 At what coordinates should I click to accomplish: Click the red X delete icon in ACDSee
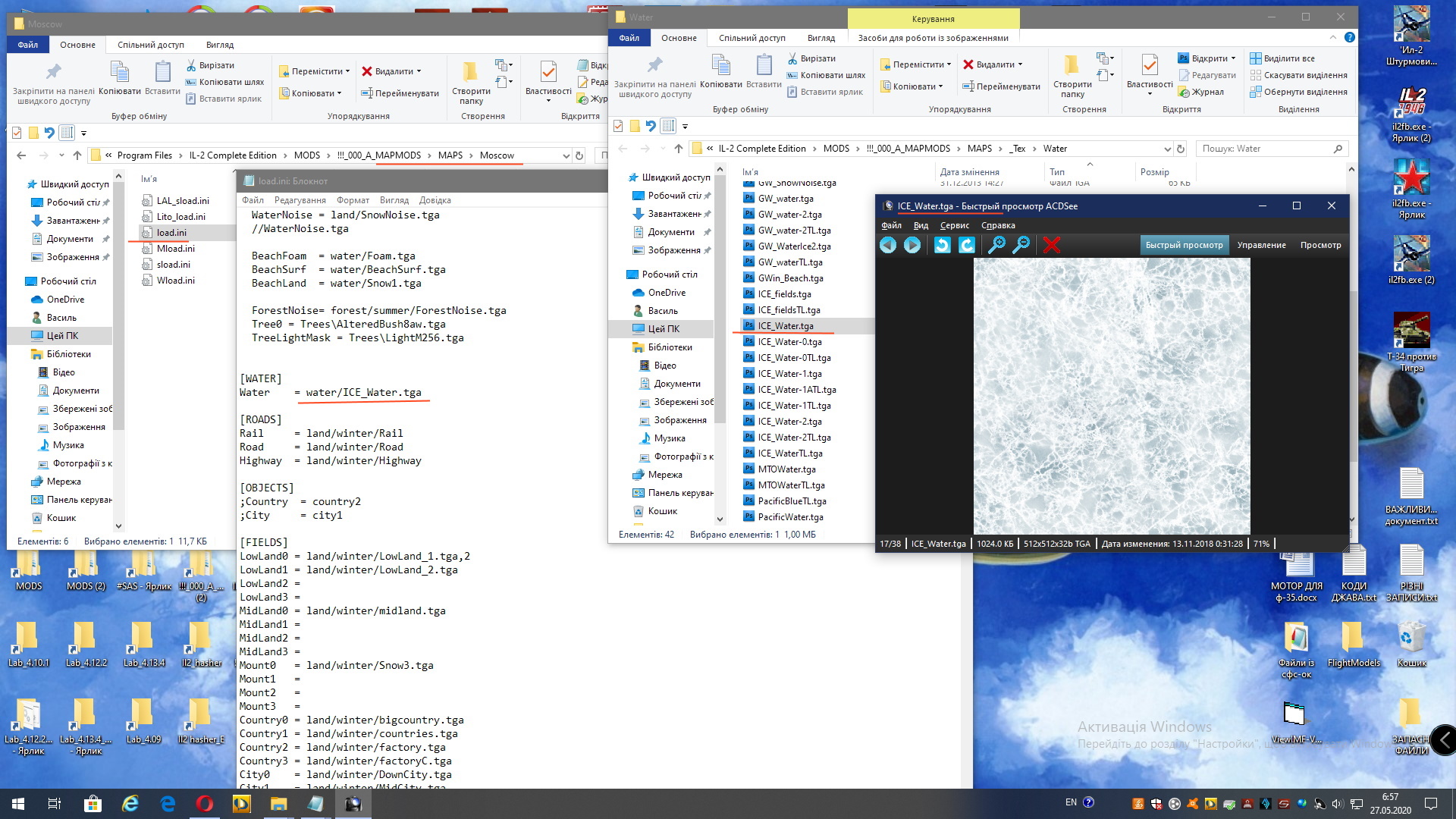click(x=1051, y=245)
